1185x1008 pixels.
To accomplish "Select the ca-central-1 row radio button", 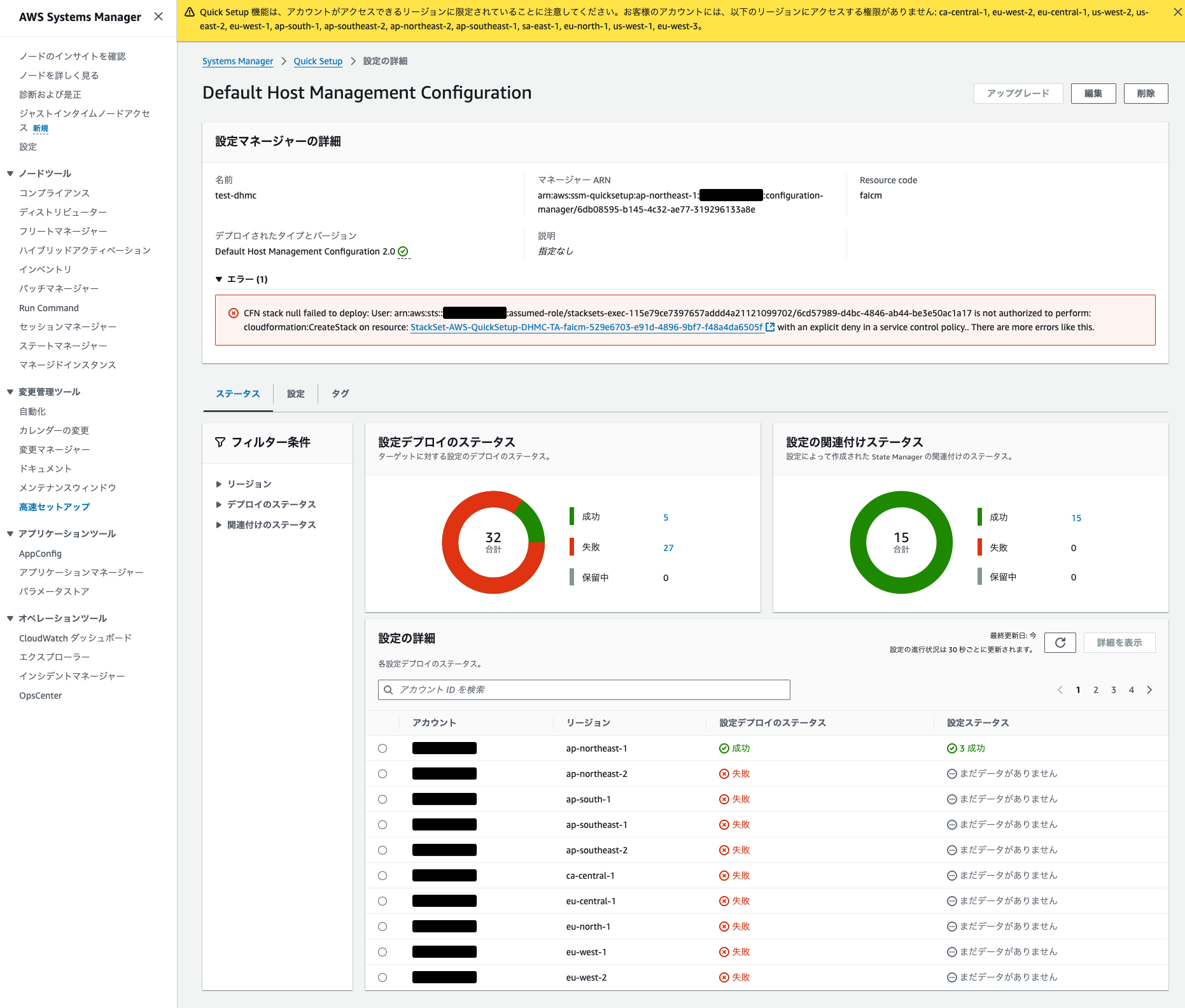I will coord(382,876).
